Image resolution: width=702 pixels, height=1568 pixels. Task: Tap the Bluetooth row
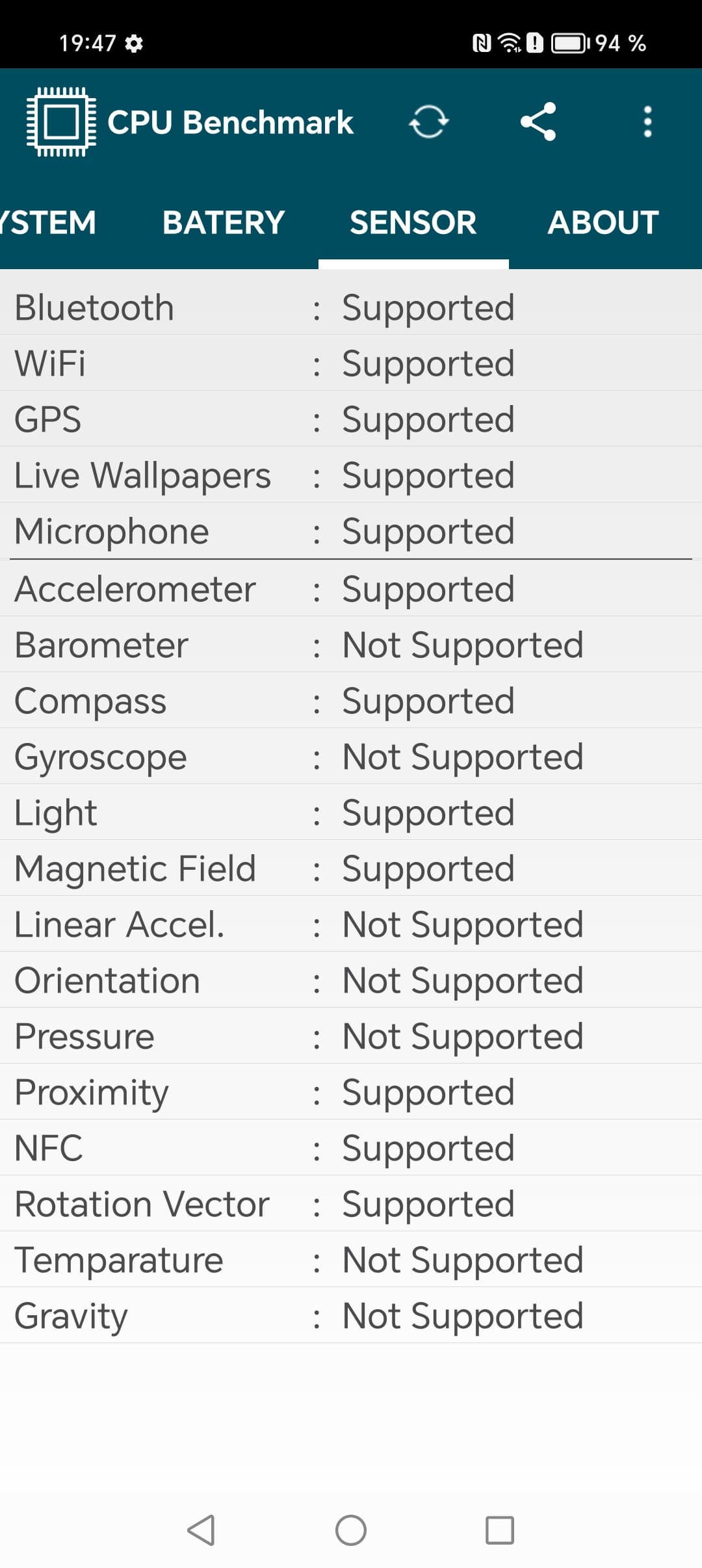tap(351, 307)
